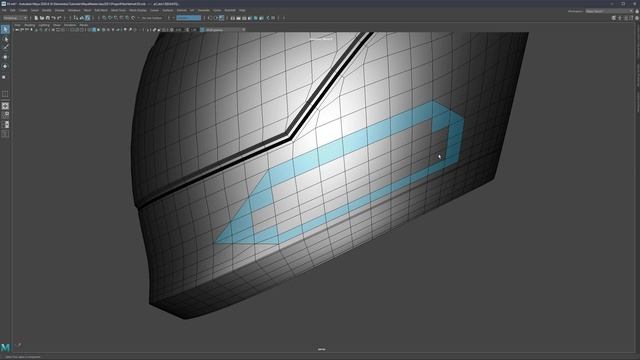Open the panel's Shading menu
Viewport: 640px width, 360px height.
tap(29, 25)
